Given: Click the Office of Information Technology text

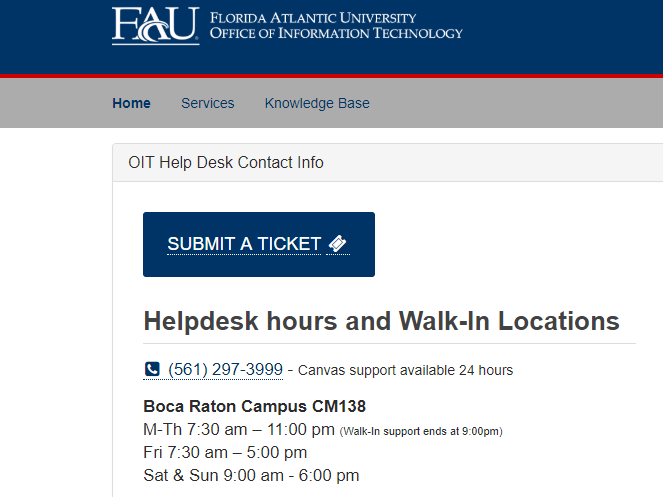Looking at the screenshot, I should point(336,34).
